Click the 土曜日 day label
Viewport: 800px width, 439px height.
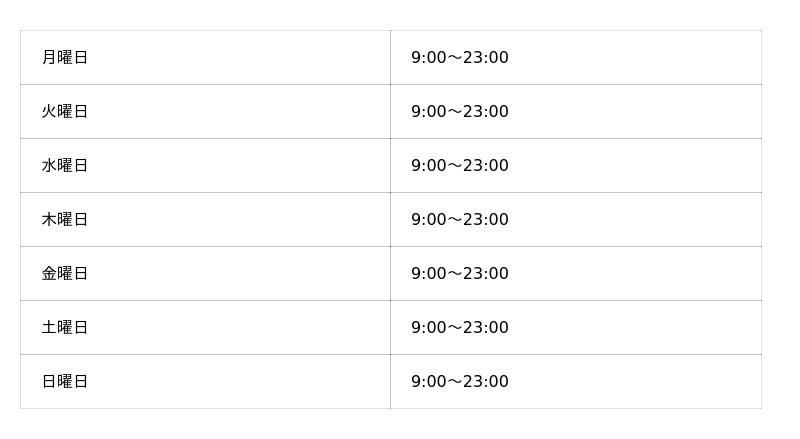pyautogui.click(x=65, y=328)
